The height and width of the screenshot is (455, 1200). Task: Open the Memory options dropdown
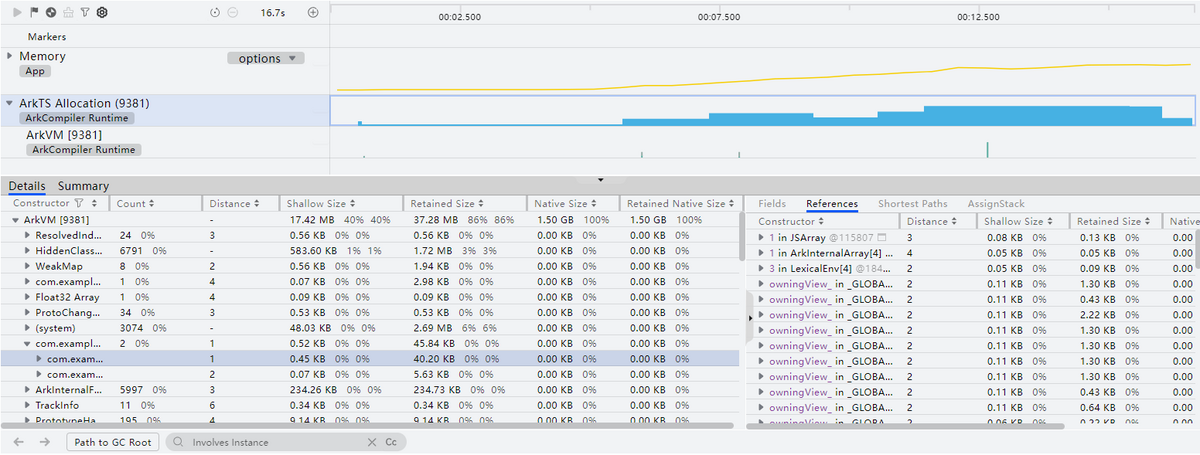265,58
